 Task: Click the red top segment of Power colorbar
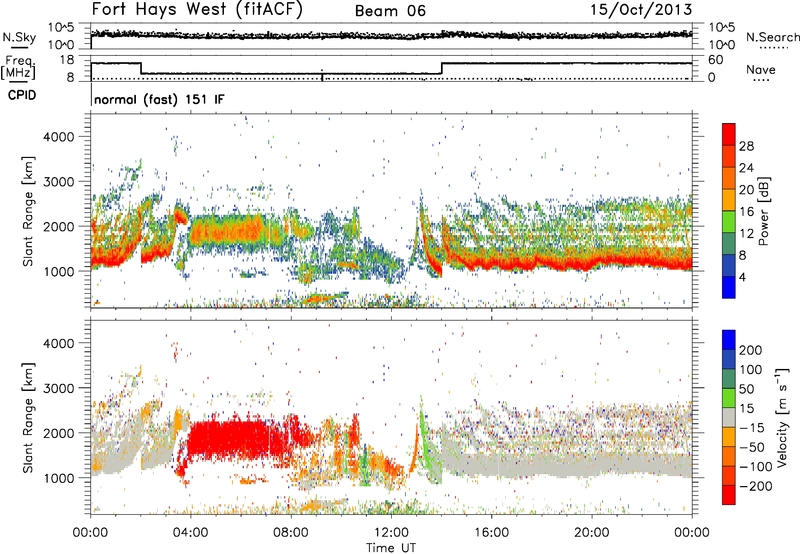click(x=729, y=134)
